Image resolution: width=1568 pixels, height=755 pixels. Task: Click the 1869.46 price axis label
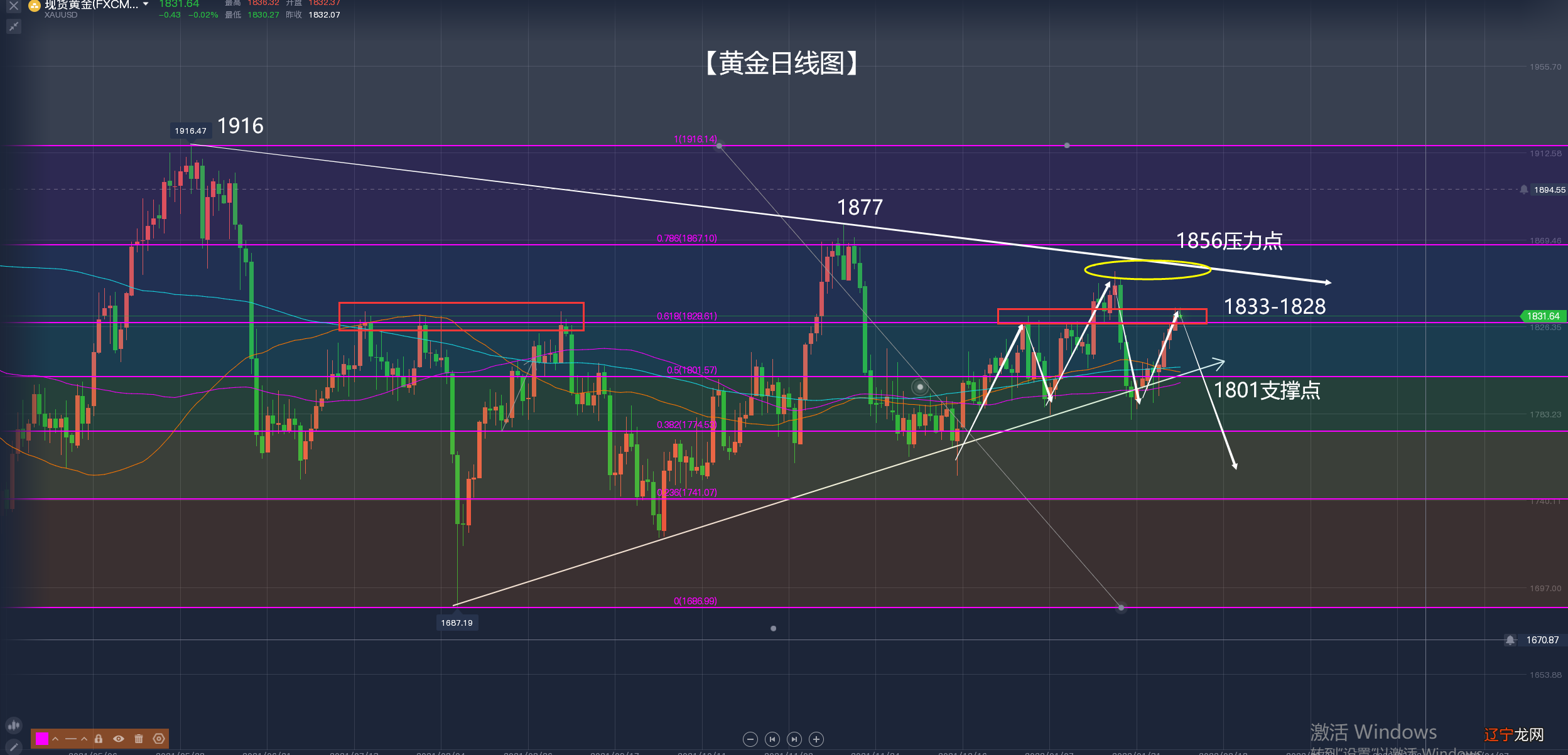[x=1545, y=241]
